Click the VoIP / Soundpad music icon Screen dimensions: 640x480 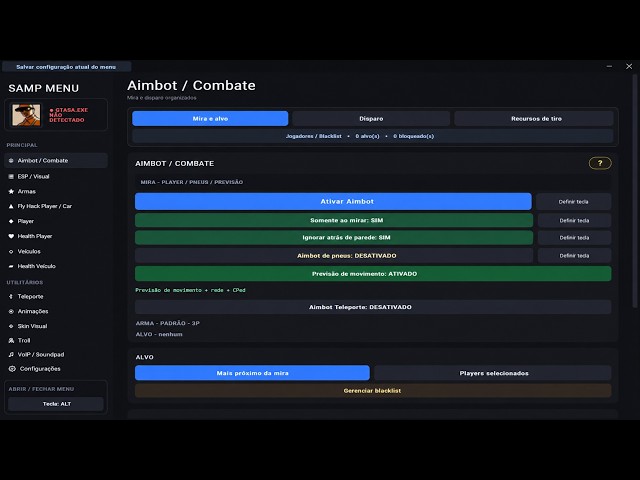point(11,355)
